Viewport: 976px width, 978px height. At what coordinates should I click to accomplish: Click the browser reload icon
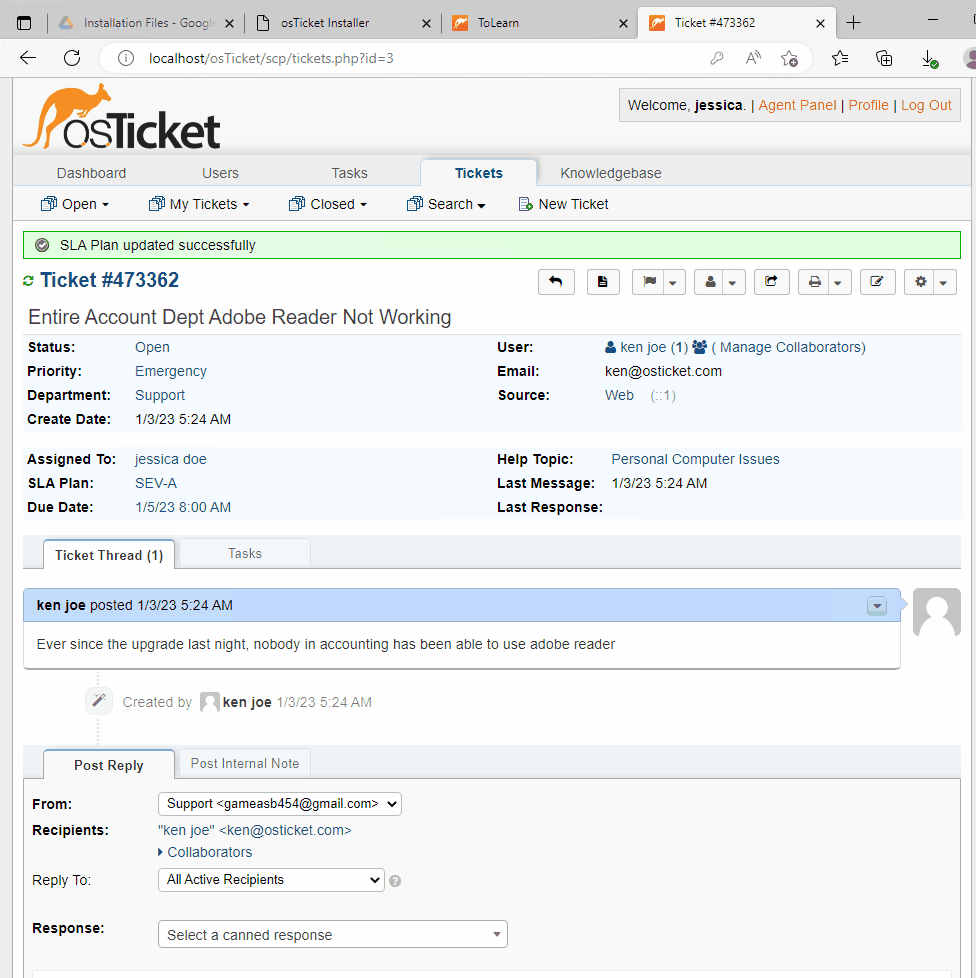pyautogui.click(x=72, y=58)
